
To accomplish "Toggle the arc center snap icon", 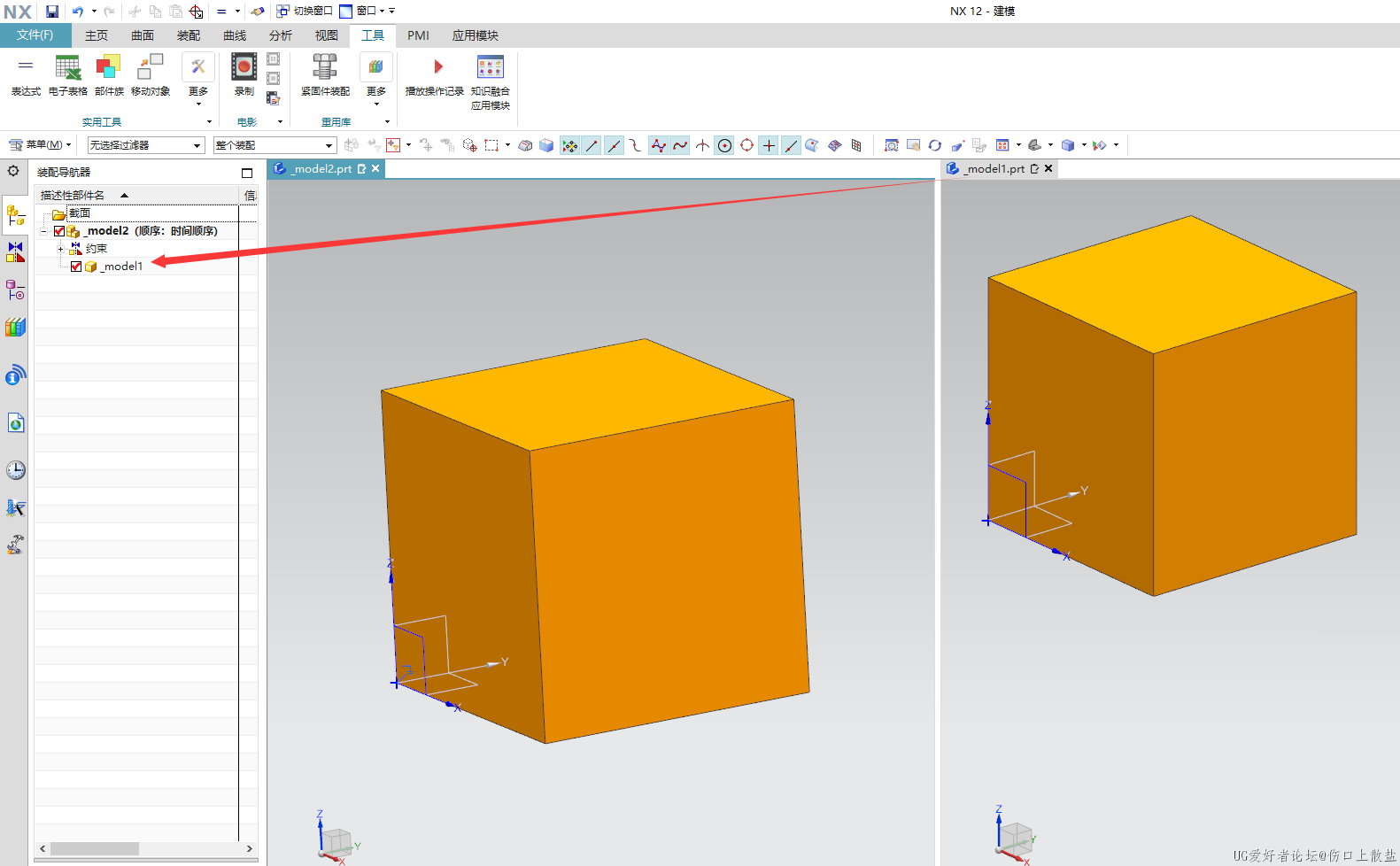I will point(724,145).
